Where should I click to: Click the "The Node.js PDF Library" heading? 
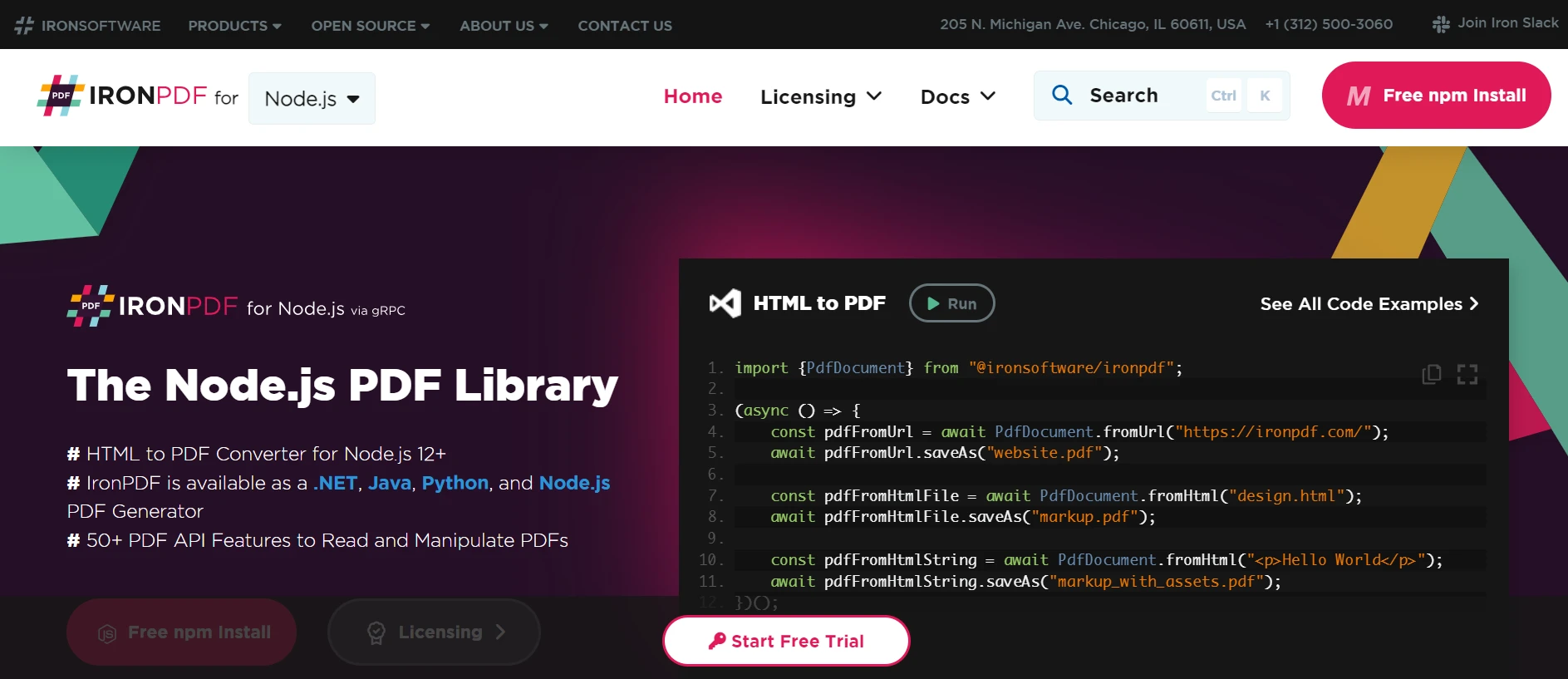(x=342, y=386)
